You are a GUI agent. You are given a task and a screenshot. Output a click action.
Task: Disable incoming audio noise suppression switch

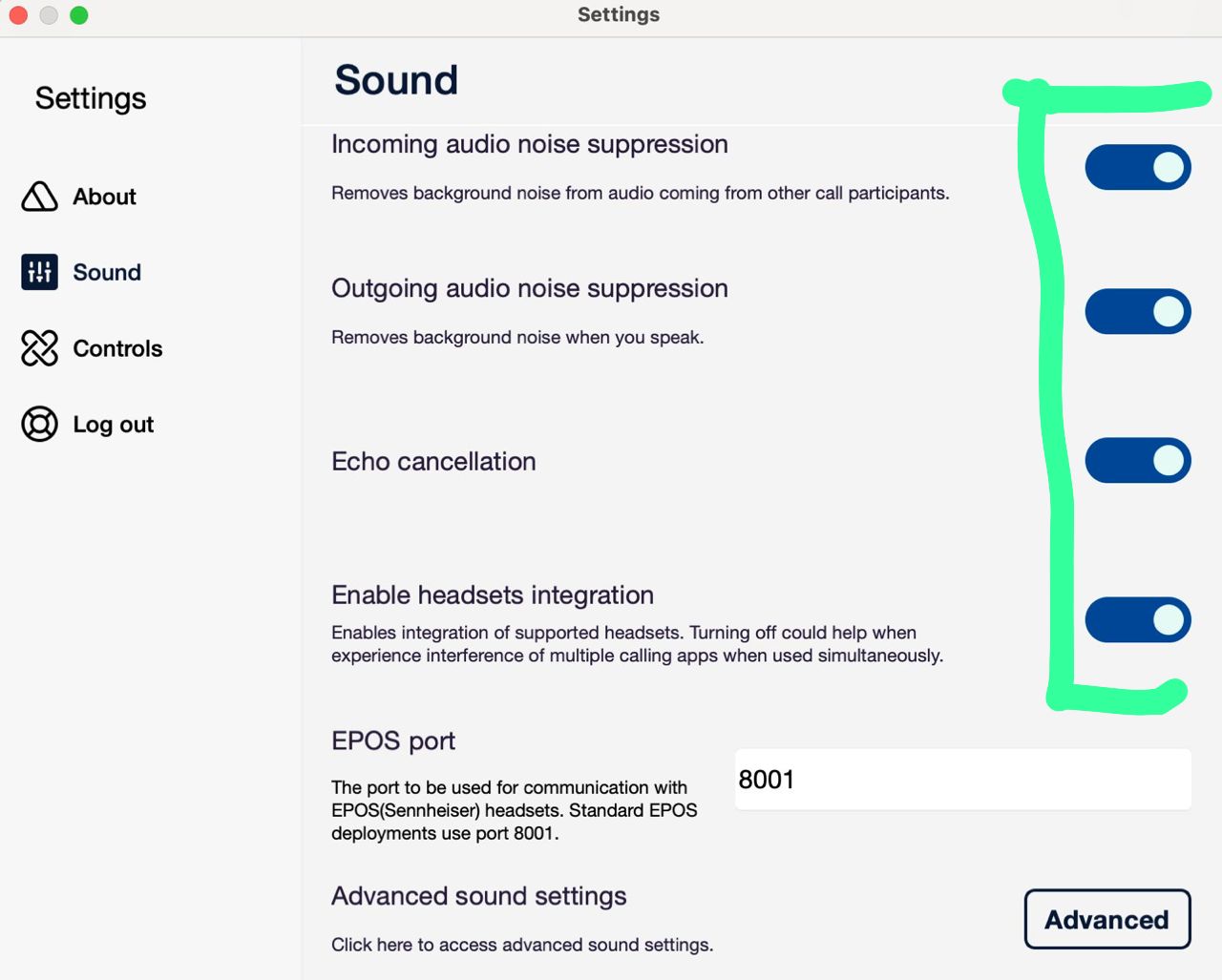pyautogui.click(x=1137, y=168)
